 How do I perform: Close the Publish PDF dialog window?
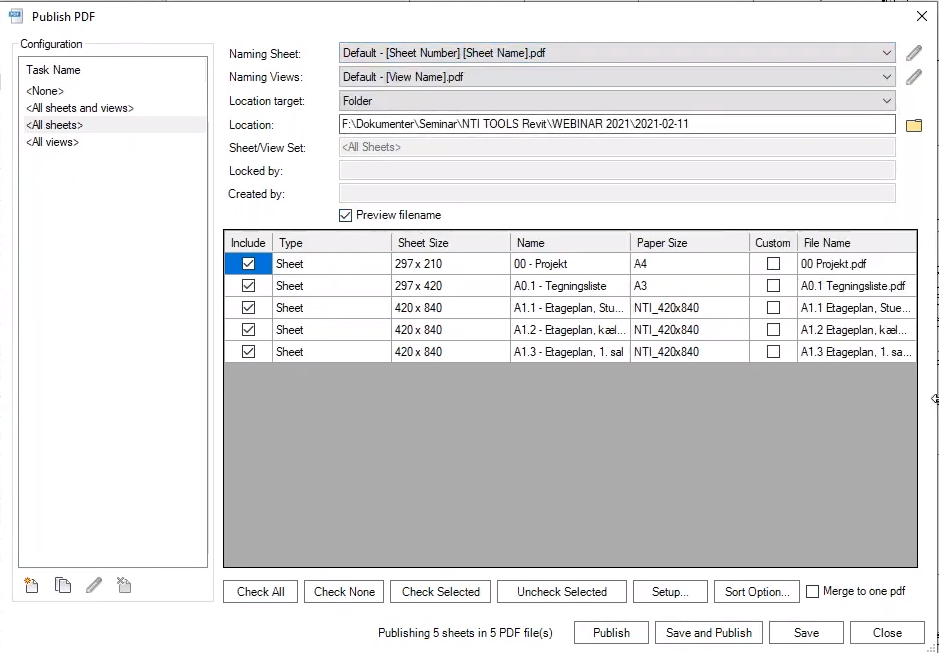tap(921, 16)
